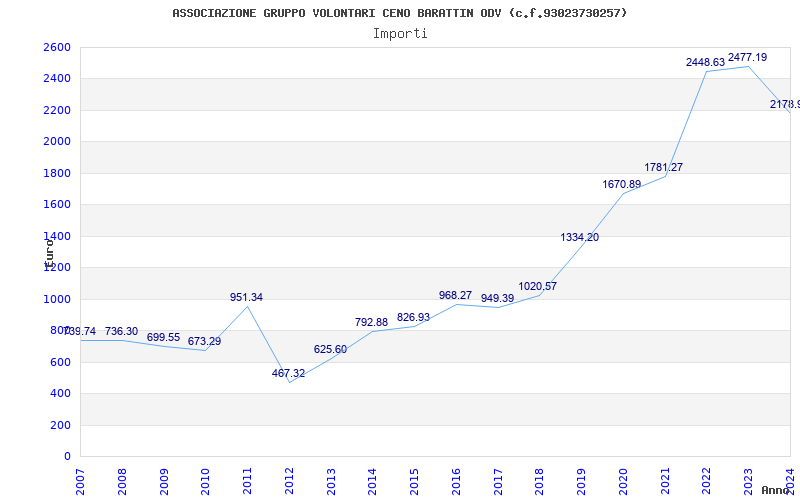Image resolution: width=800 pixels, height=500 pixels.
Task: Click the x-axis year 2011
Action: (x=247, y=482)
